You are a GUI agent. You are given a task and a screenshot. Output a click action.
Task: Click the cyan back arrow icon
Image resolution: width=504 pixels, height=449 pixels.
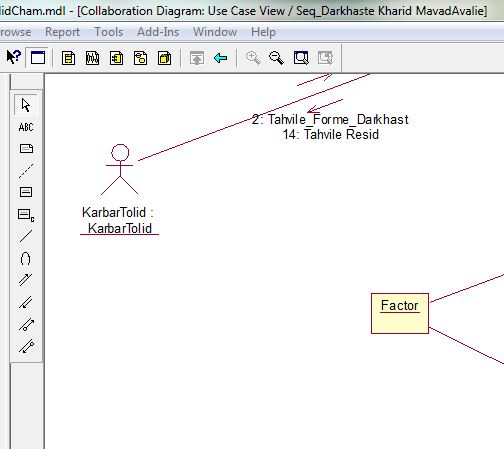click(x=221, y=58)
